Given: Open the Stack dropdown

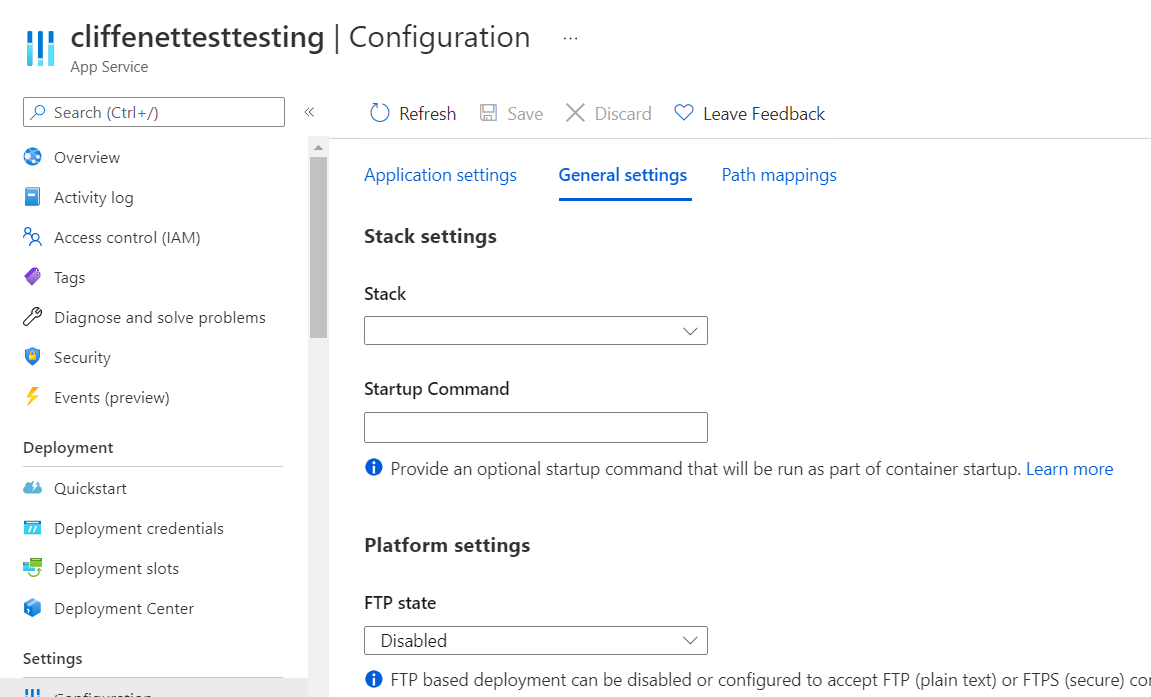Looking at the screenshot, I should (x=536, y=330).
